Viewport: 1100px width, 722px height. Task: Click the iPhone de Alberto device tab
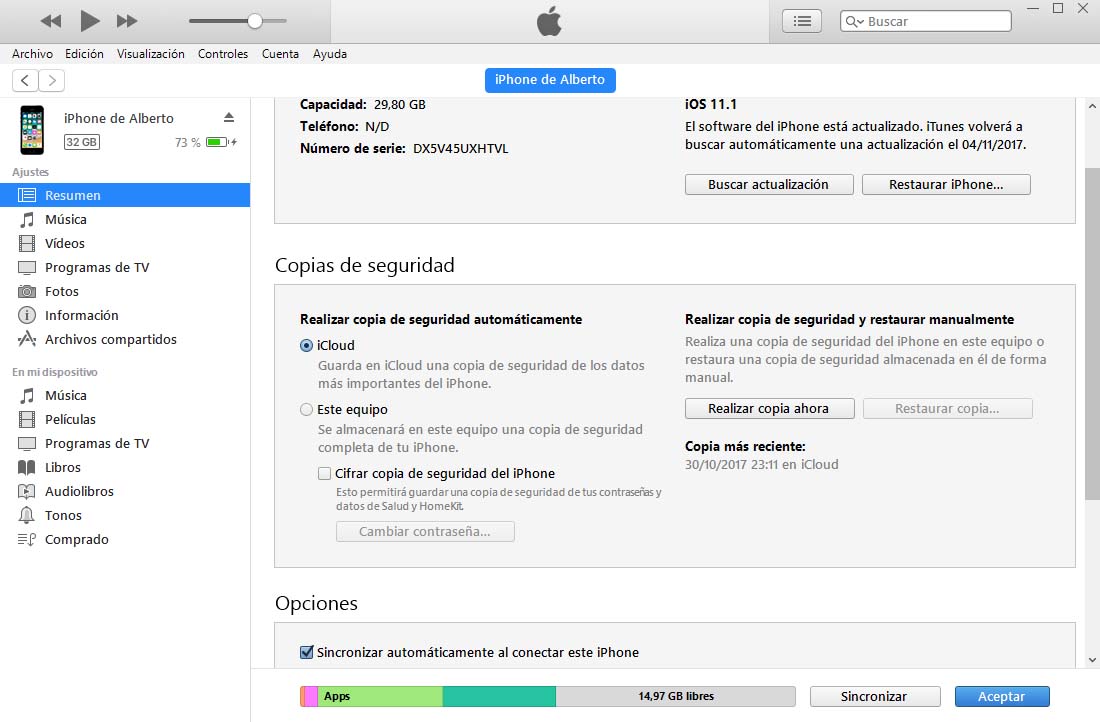coord(550,80)
